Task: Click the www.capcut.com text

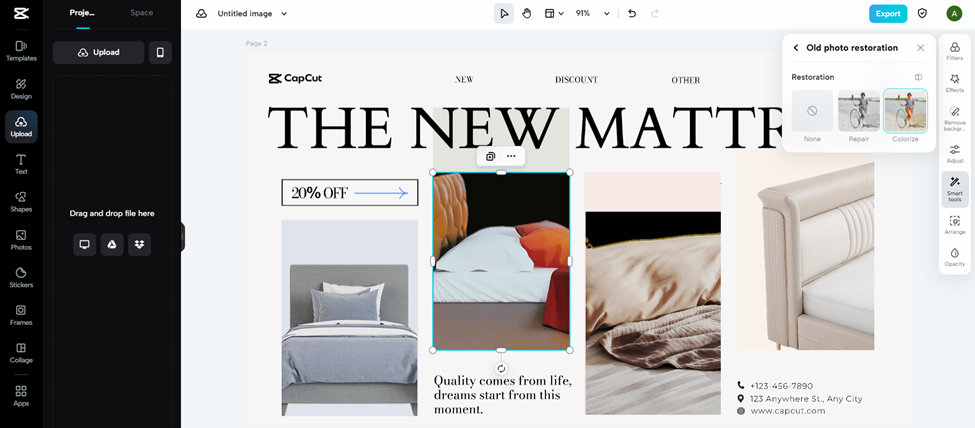Action: click(x=788, y=411)
